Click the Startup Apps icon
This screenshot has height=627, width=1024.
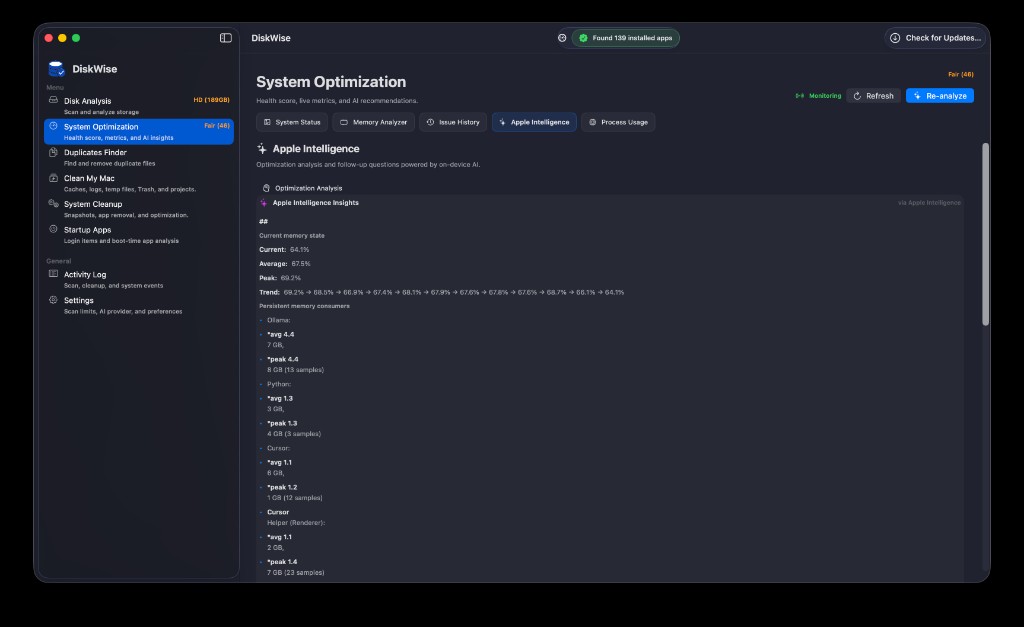coord(54,229)
